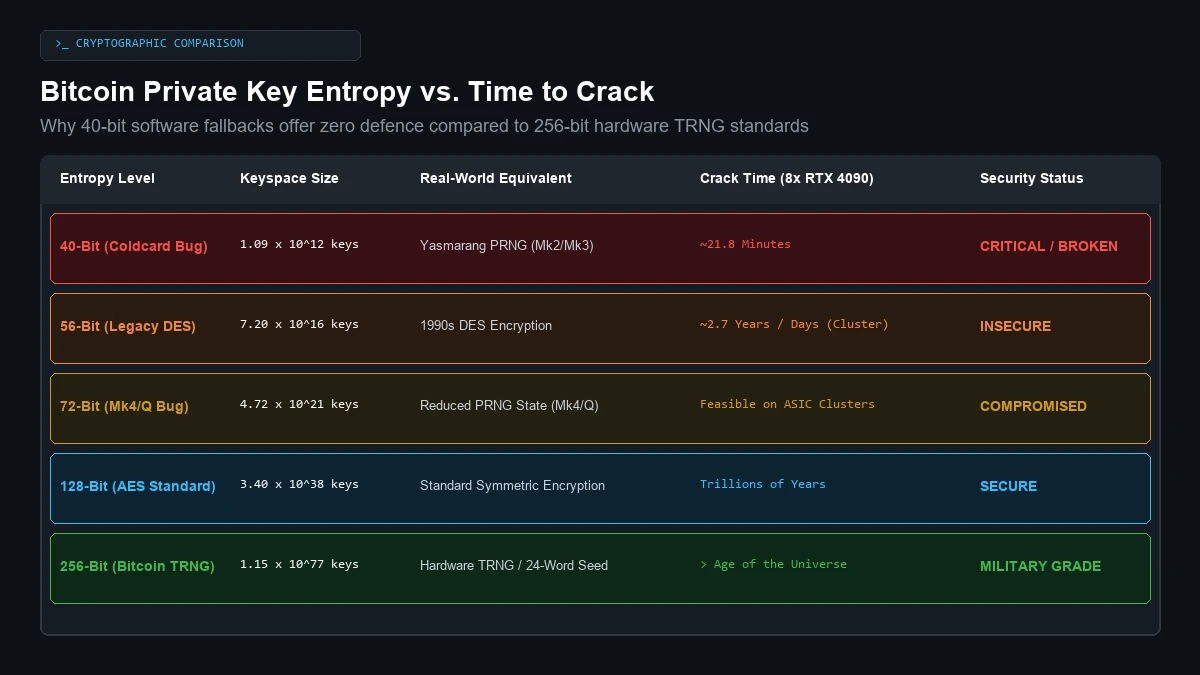Click the Standard Symmetric Encryption cell
This screenshot has width=1200, height=675.
tap(512, 485)
